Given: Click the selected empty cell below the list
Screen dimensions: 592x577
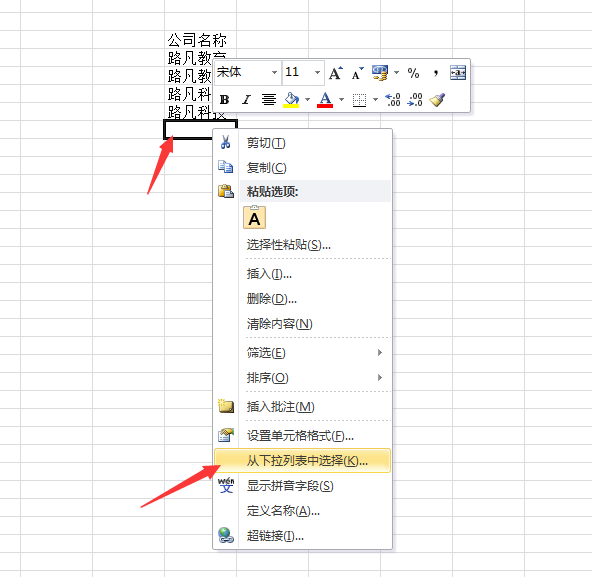Looking at the screenshot, I should coord(188,130).
